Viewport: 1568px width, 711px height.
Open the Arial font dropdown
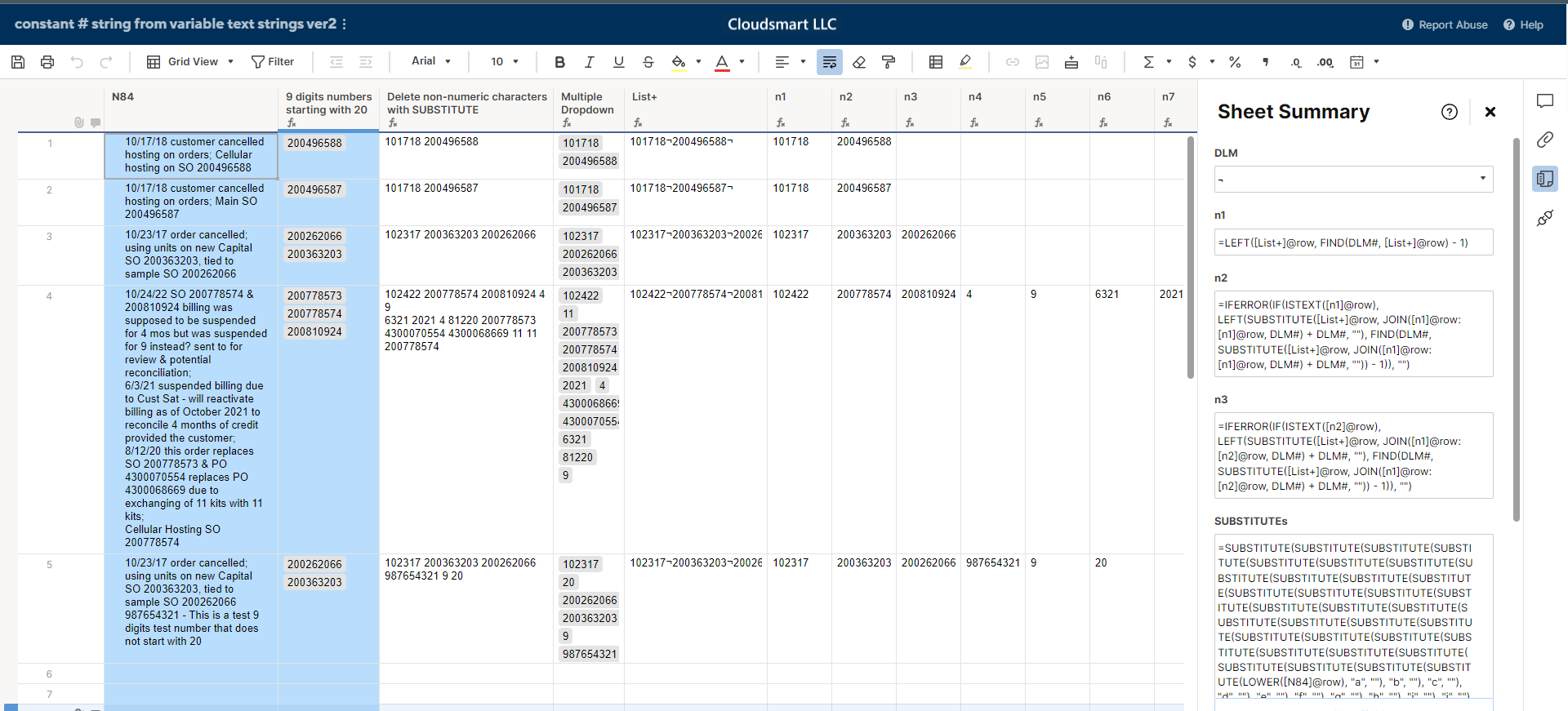click(x=431, y=61)
